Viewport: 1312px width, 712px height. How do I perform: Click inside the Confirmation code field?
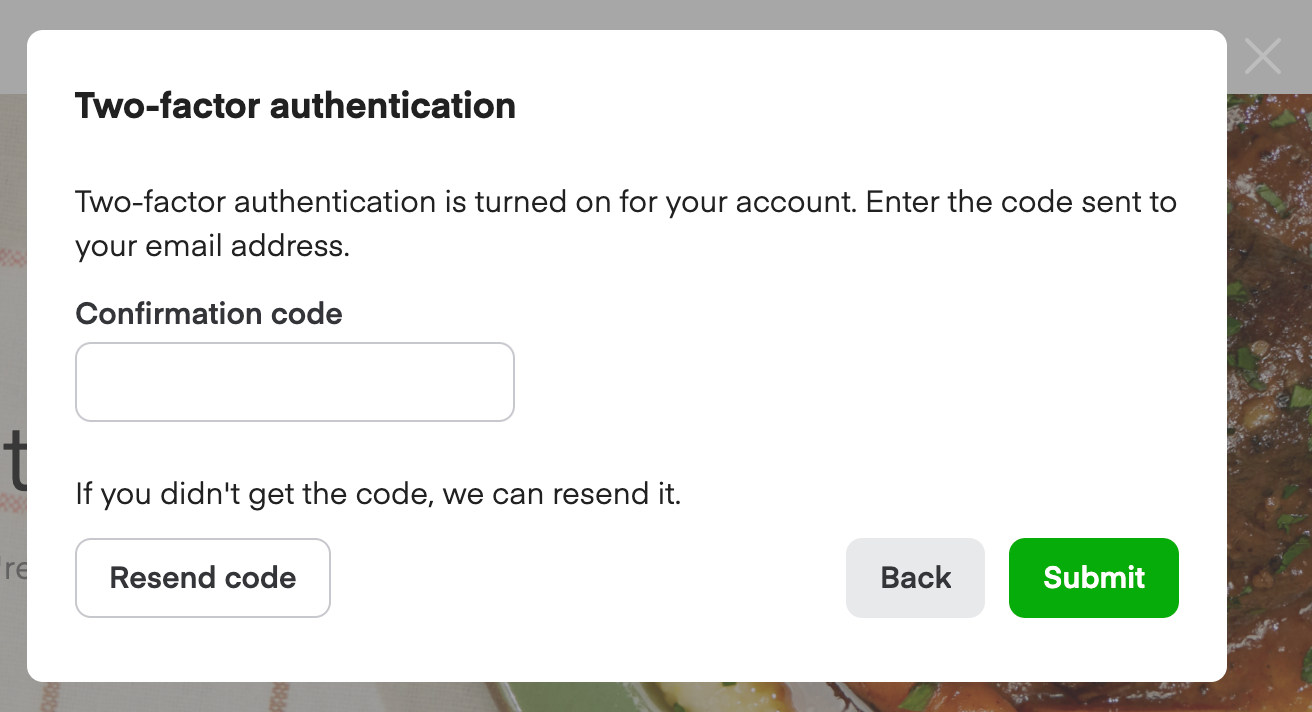[x=294, y=381]
